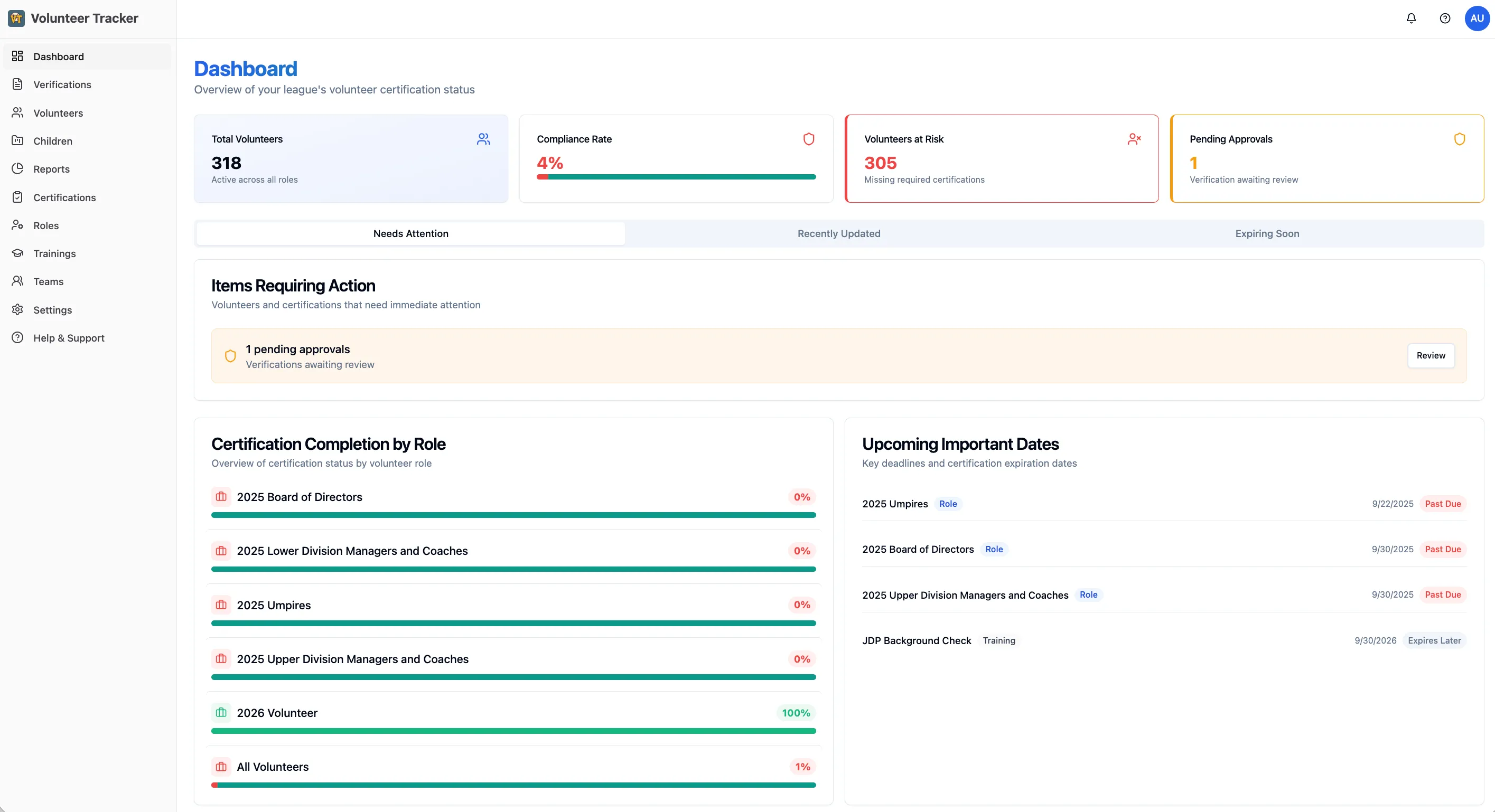Click the briefcase icon beside 2026 Volunteer
This screenshot has width=1495, height=812.
221,713
